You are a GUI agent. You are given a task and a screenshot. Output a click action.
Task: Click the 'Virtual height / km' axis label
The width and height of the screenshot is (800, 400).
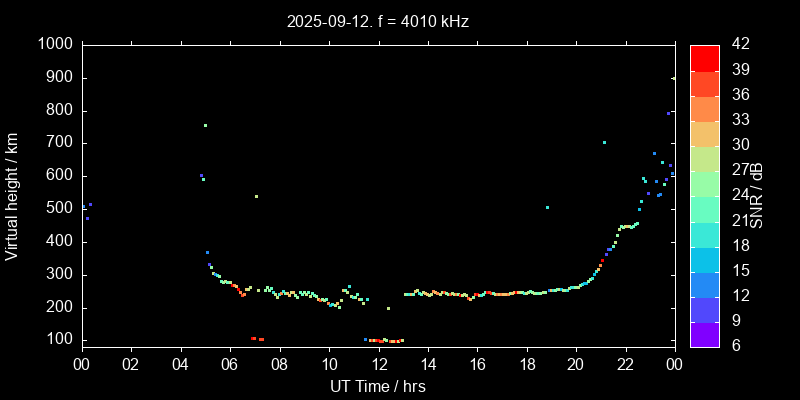(x=13, y=195)
